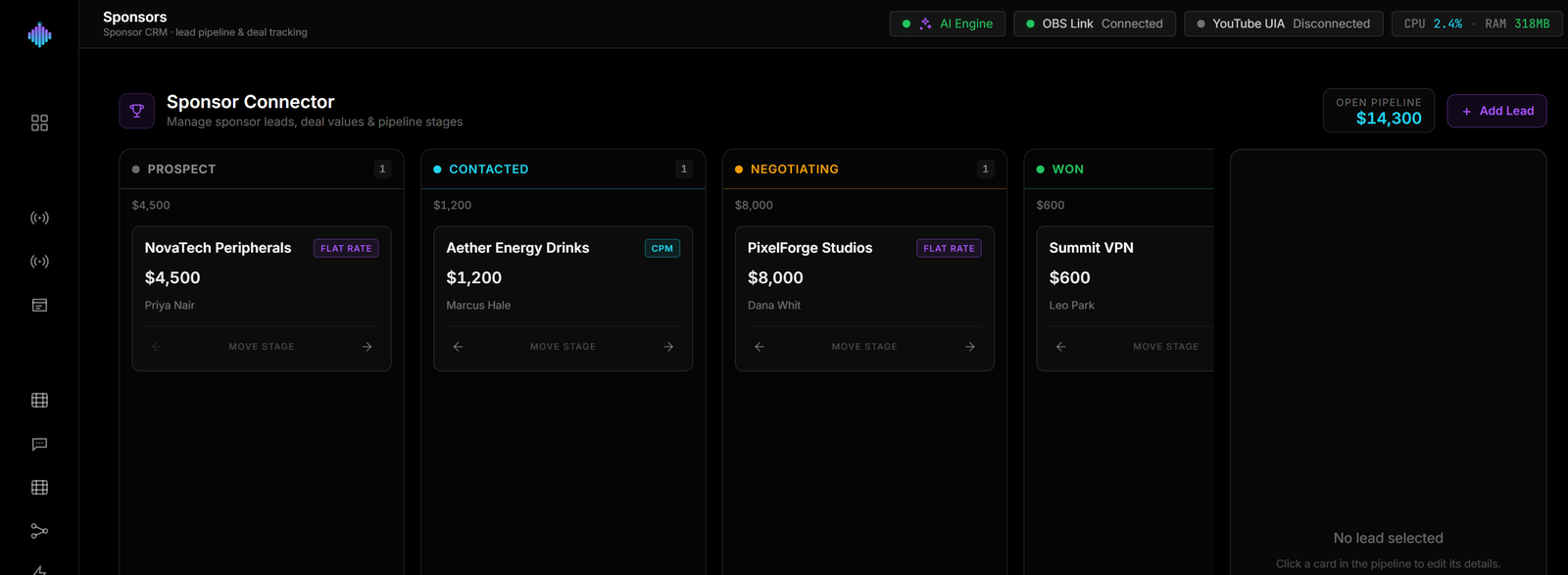The height and width of the screenshot is (575, 1568).
Task: Click the Sponsors page title in header
Action: (134, 17)
